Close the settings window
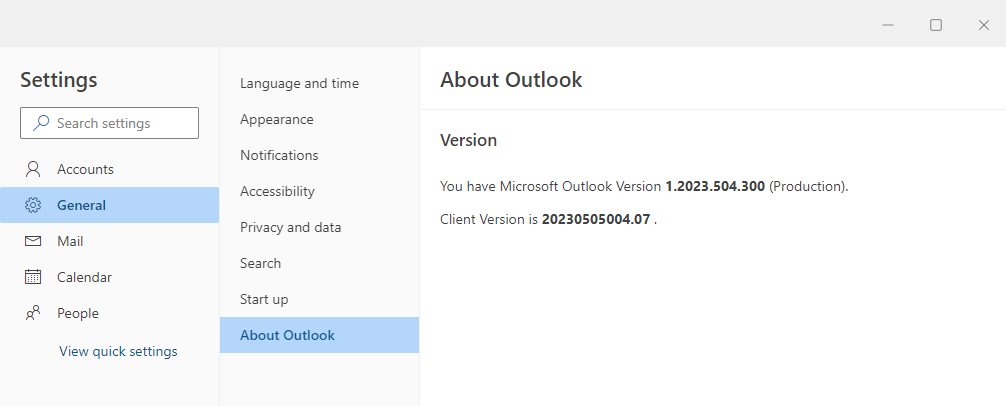The height and width of the screenshot is (406, 1006). tap(984, 24)
